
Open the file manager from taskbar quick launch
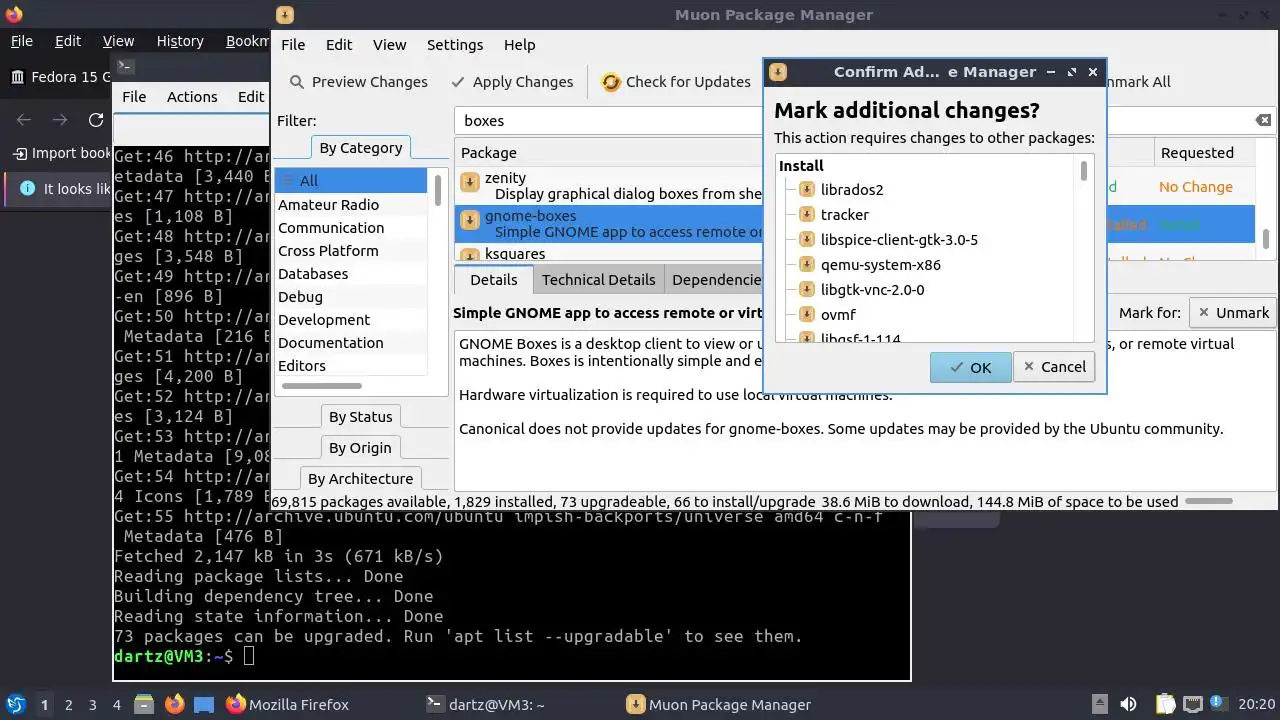tap(143, 704)
